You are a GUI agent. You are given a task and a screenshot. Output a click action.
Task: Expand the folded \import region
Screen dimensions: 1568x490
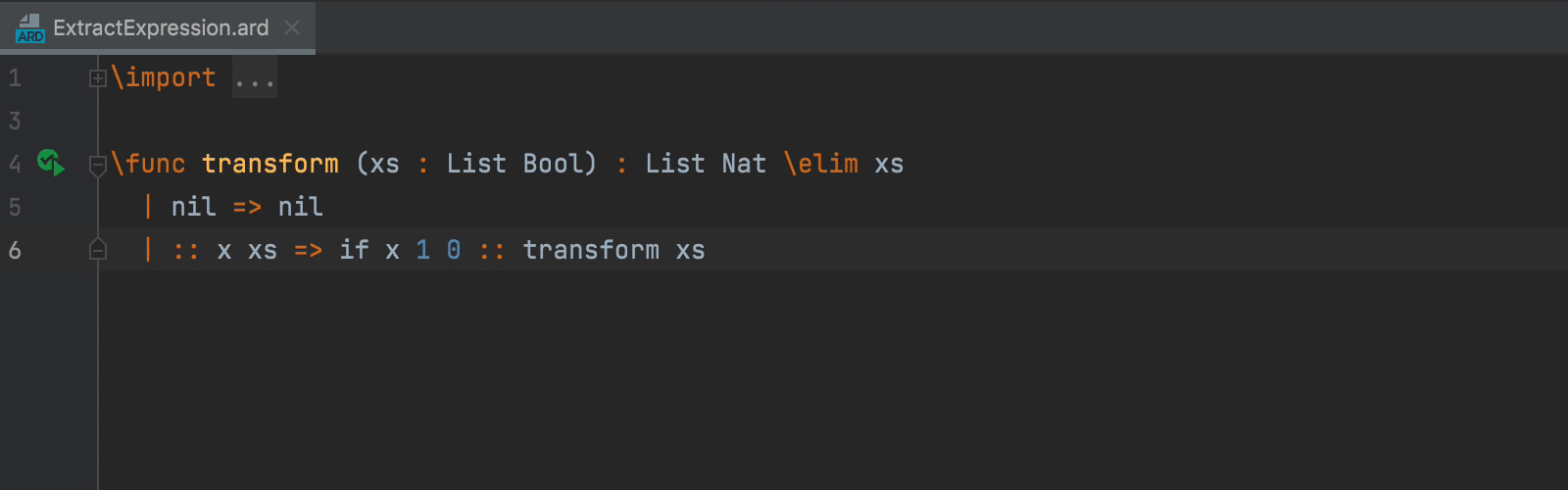tap(97, 78)
